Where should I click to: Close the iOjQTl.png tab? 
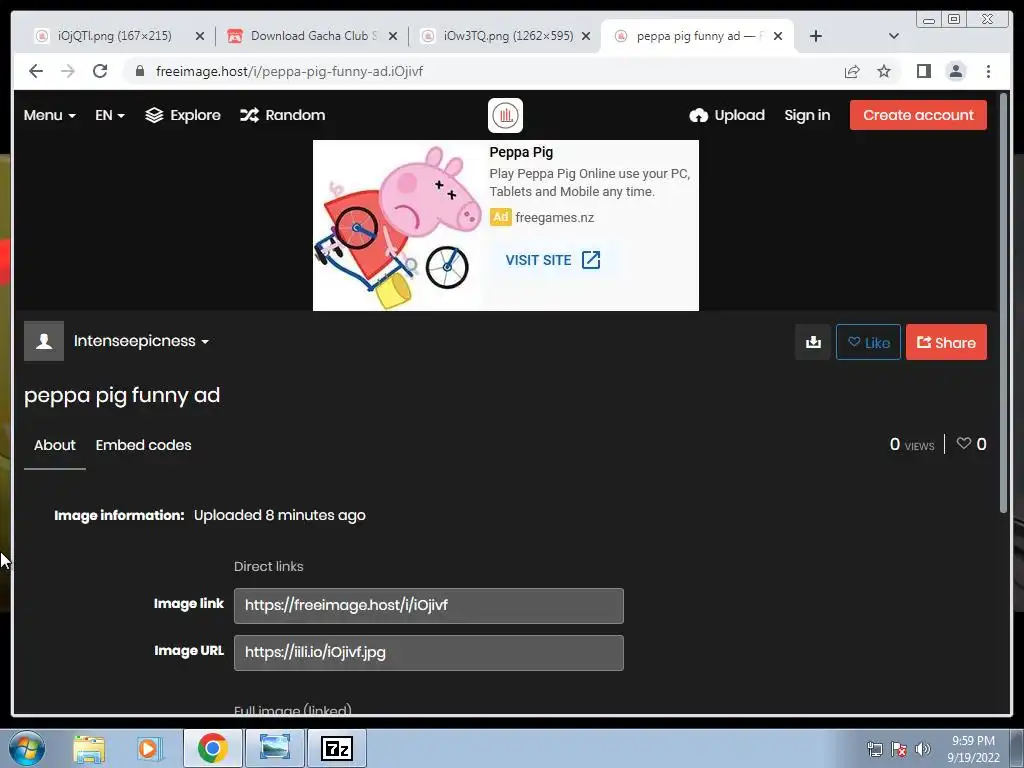coord(200,37)
